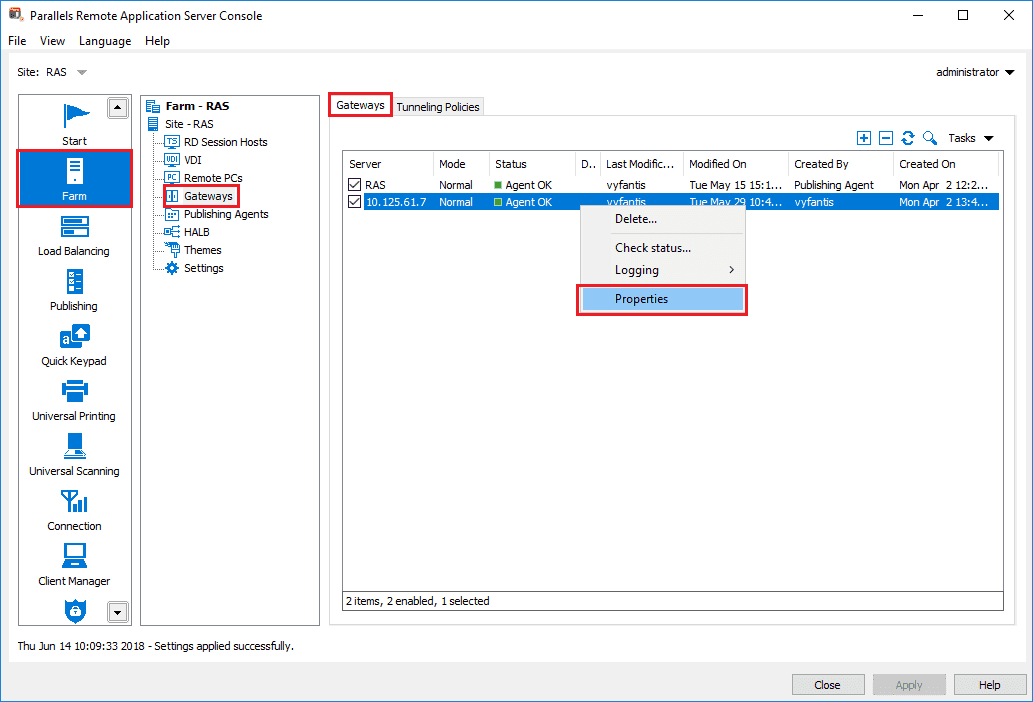
Task: Open the Publishing category icon
Action: (74, 281)
